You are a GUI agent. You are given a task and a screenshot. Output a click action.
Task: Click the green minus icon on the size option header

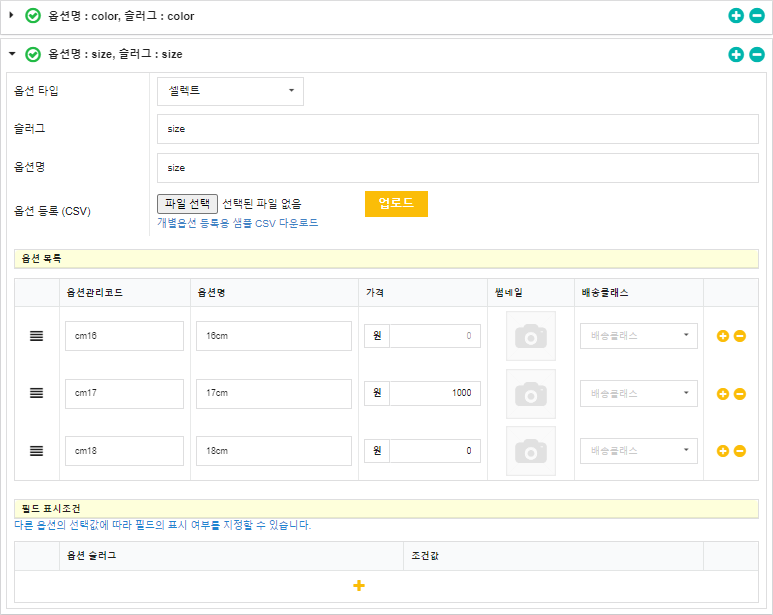756,54
